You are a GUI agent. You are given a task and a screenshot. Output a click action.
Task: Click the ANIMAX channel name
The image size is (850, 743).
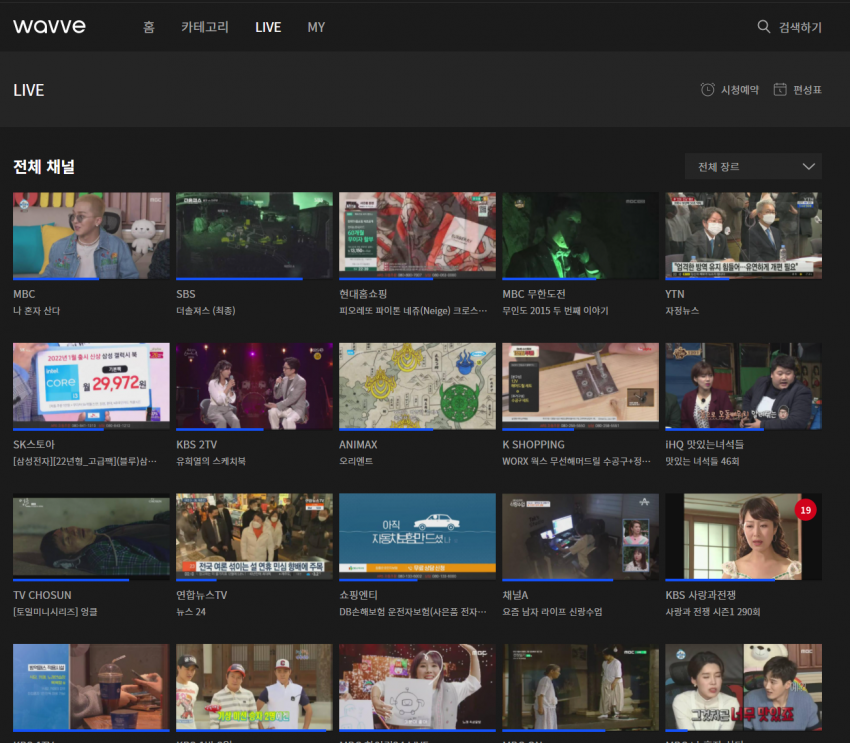[x=358, y=444]
